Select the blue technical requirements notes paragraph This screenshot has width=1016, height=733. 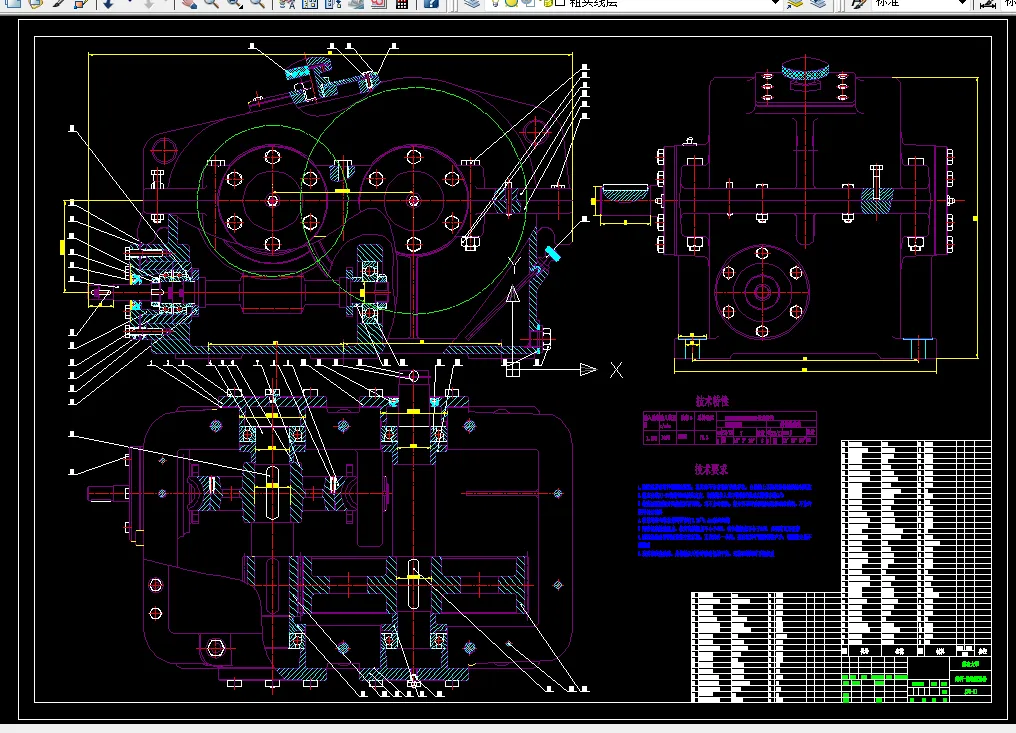coord(724,520)
